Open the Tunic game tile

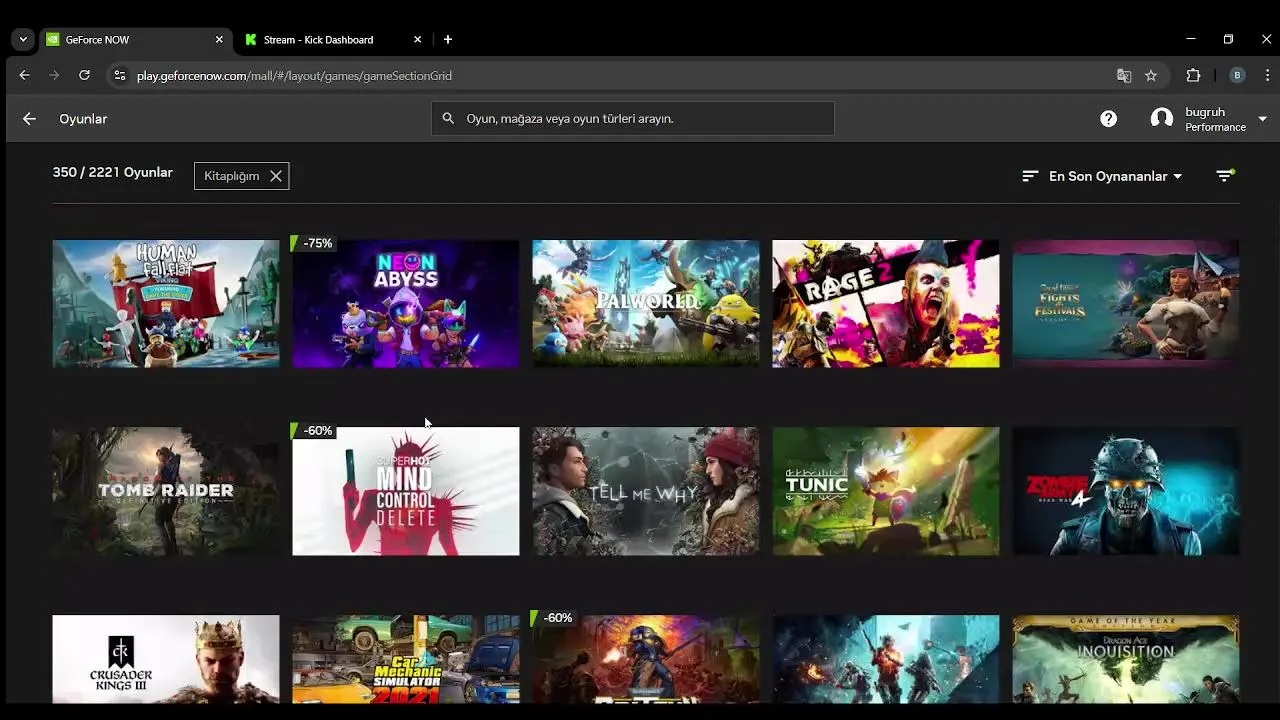(886, 491)
